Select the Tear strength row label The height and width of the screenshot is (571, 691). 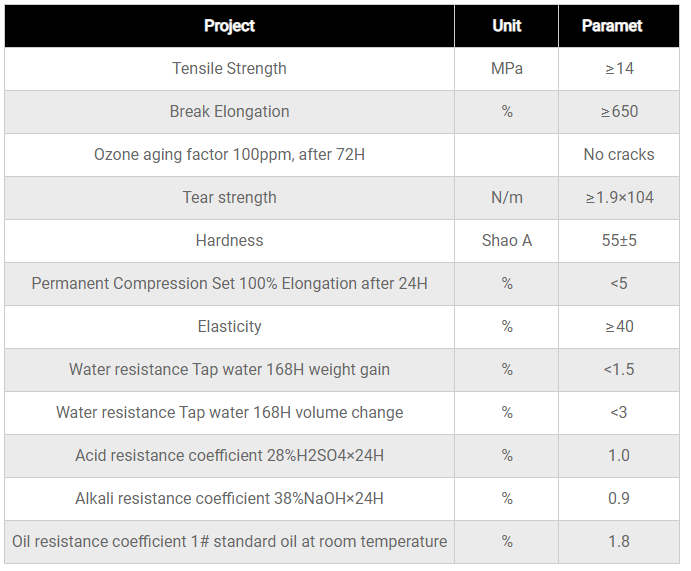pyautogui.click(x=229, y=198)
